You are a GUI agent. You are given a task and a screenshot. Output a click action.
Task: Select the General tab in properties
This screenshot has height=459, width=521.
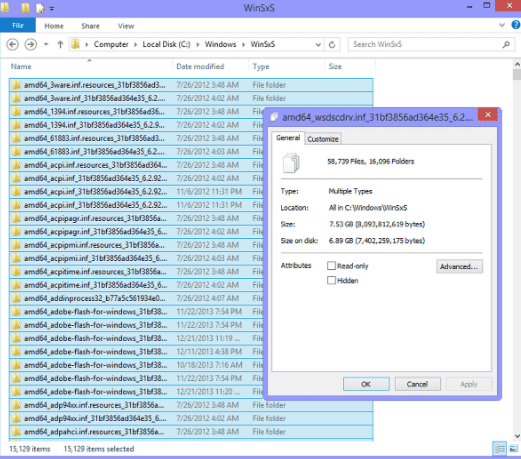click(288, 138)
